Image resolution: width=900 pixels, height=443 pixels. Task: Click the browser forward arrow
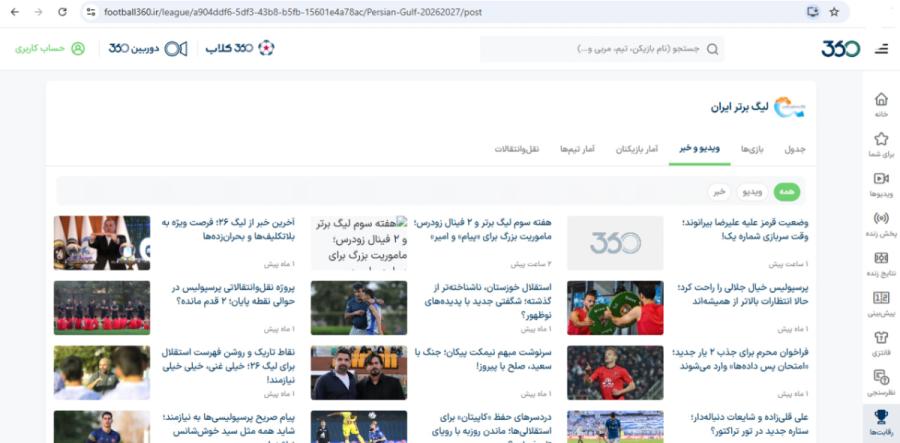[38, 12]
